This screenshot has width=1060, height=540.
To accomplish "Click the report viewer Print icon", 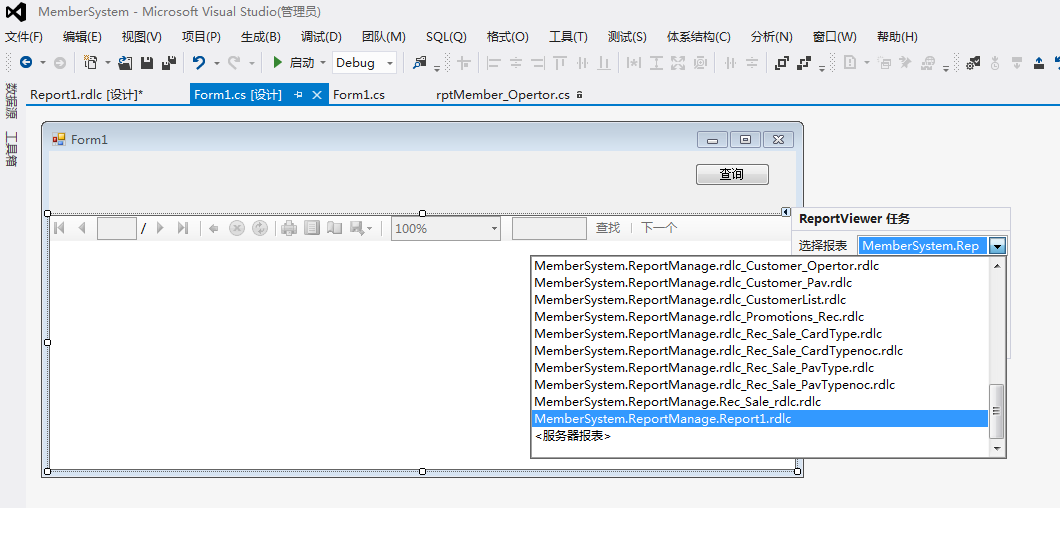I will point(289,228).
